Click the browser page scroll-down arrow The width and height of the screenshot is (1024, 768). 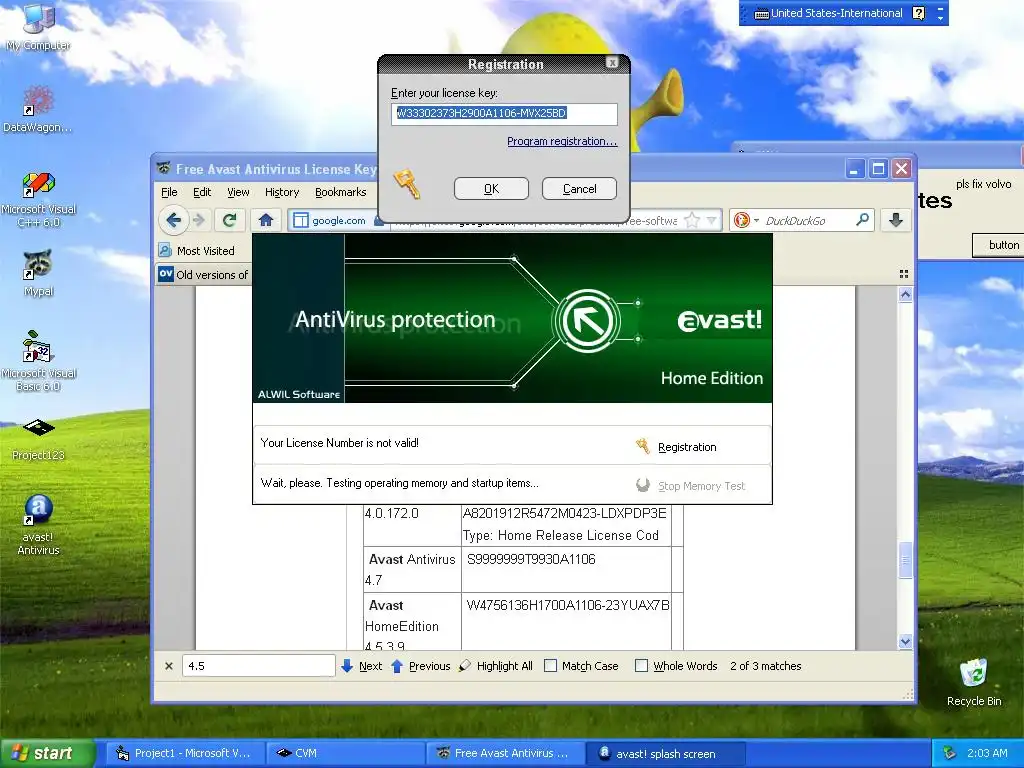point(905,641)
